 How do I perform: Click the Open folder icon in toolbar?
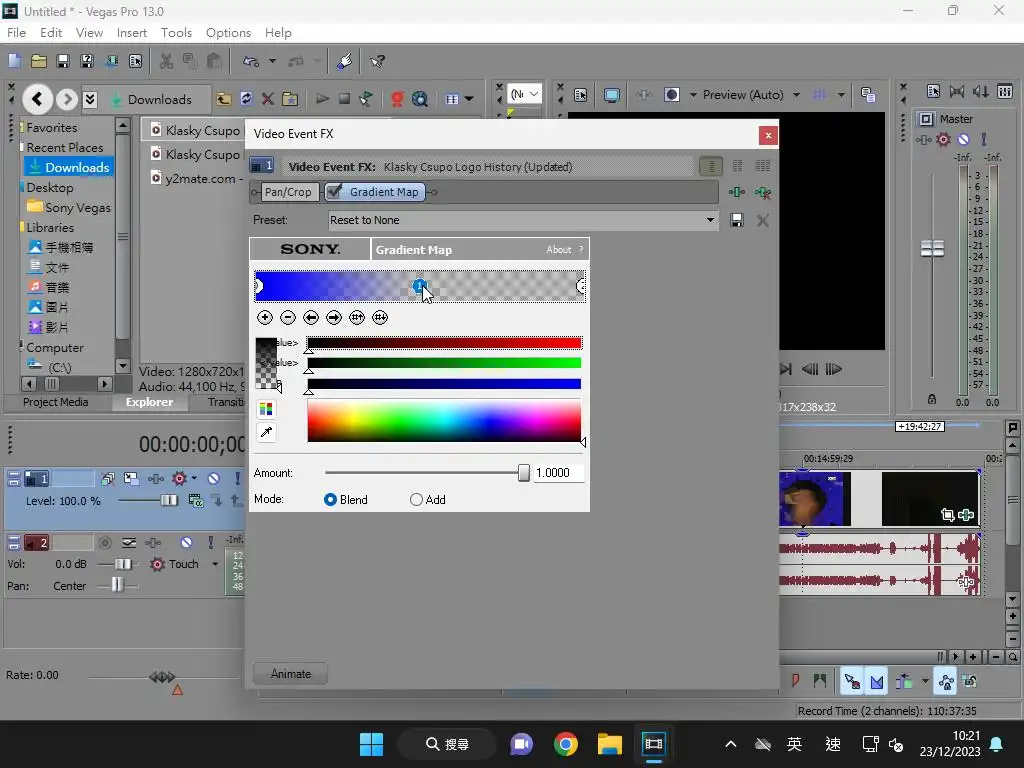click(x=39, y=61)
